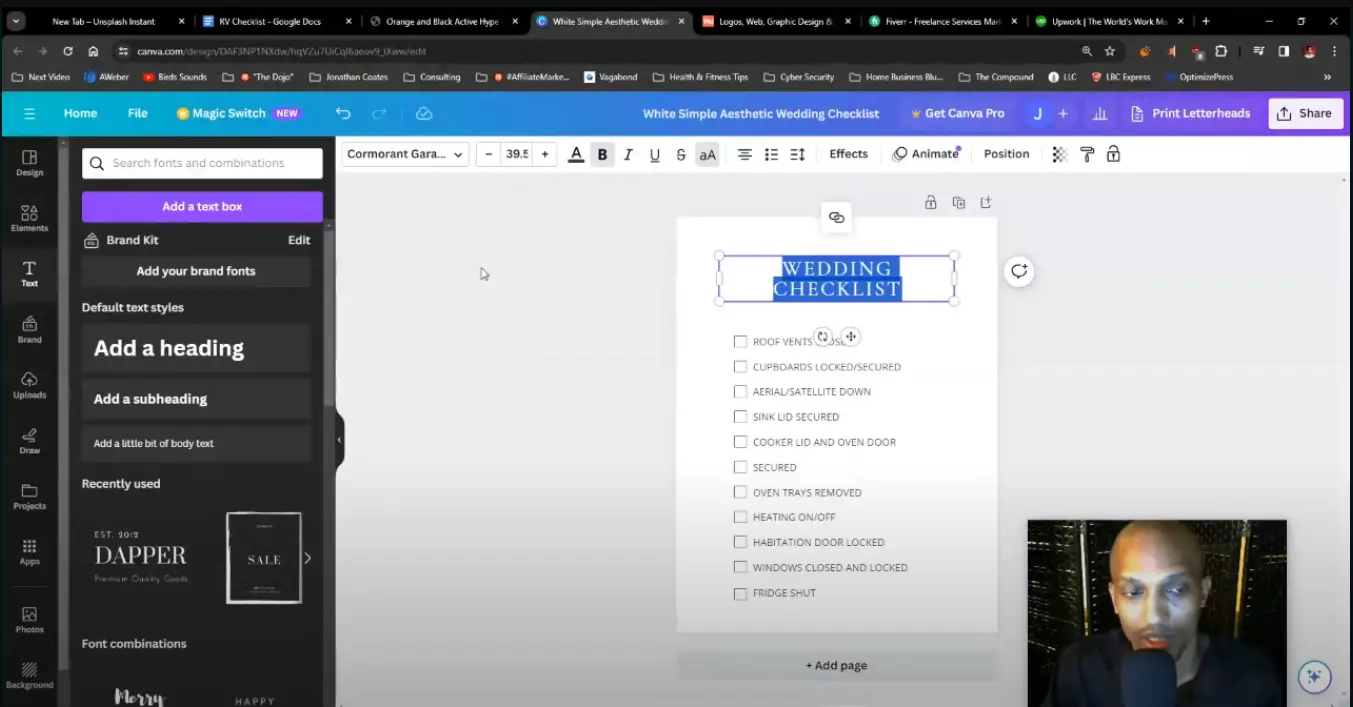This screenshot has height=707, width=1353.
Task: Open the Draw tool panel
Action: [29, 440]
